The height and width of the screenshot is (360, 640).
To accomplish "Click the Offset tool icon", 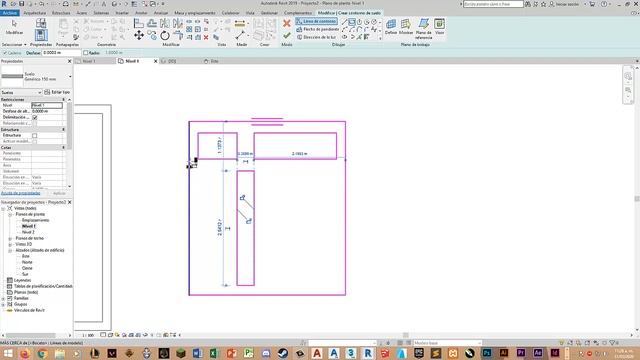I will 152,23.
